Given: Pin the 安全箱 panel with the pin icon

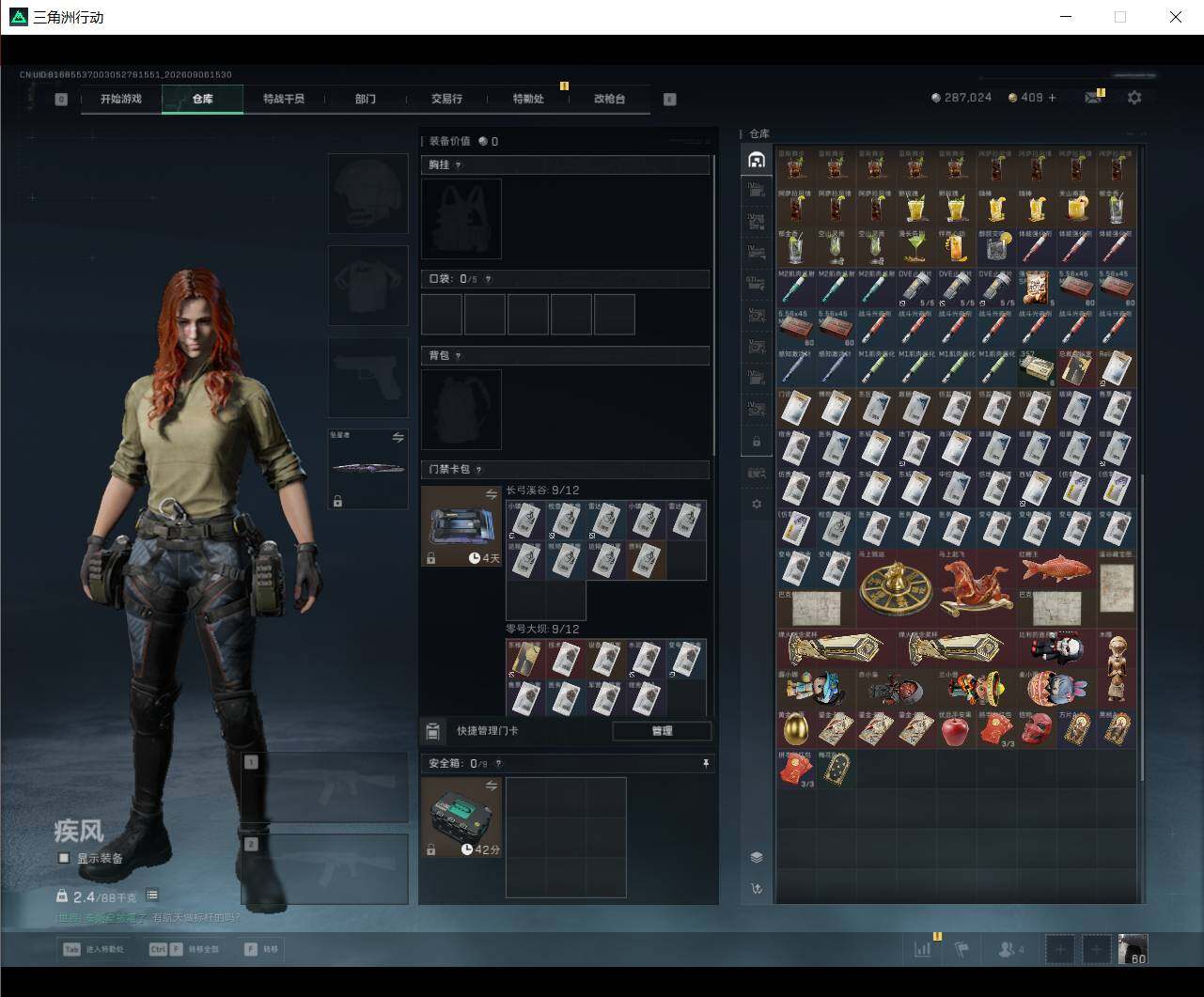Looking at the screenshot, I should point(706,764).
